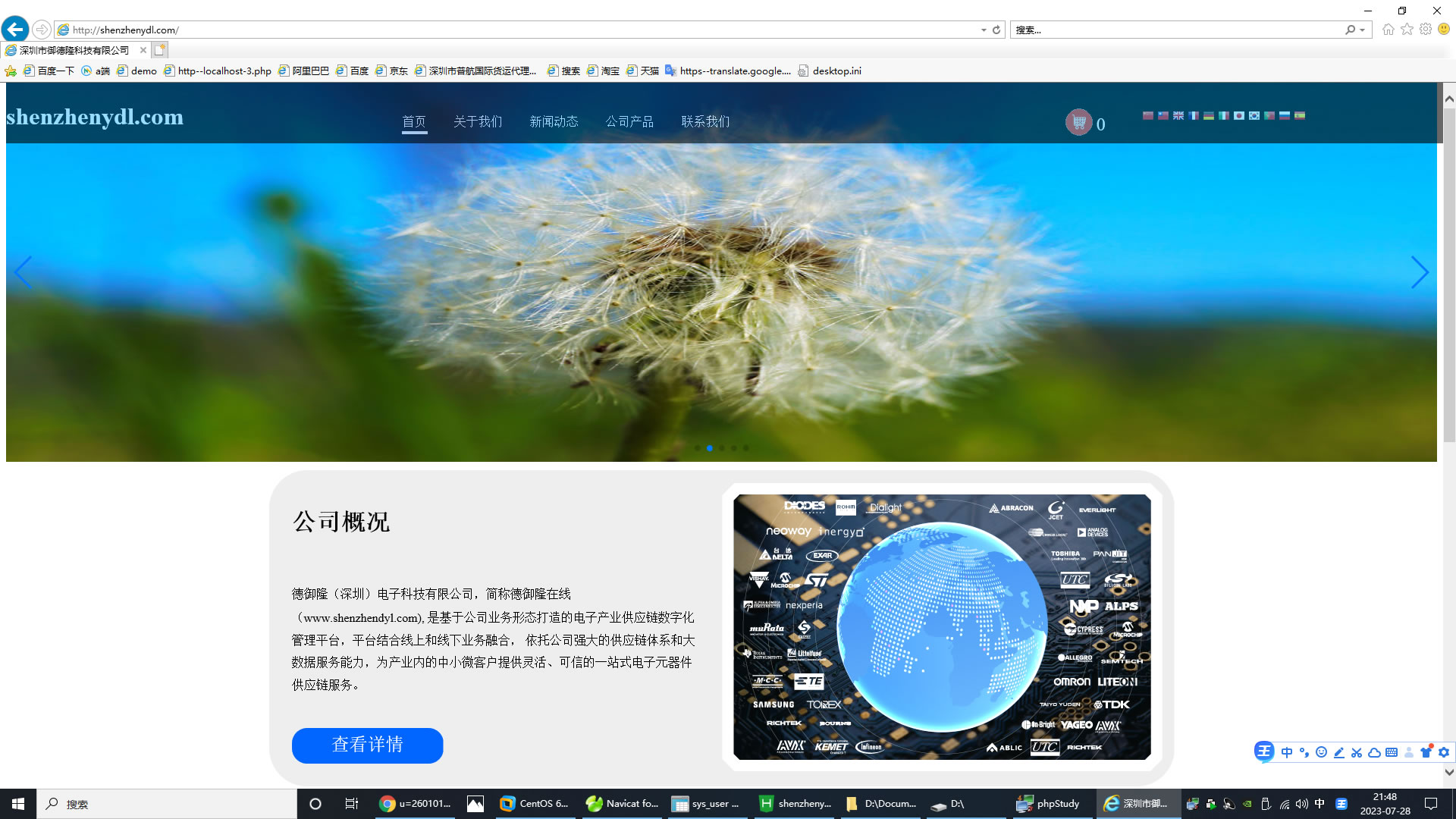Select the first carousel indicator dot
The width and height of the screenshot is (1456, 819).
698,448
